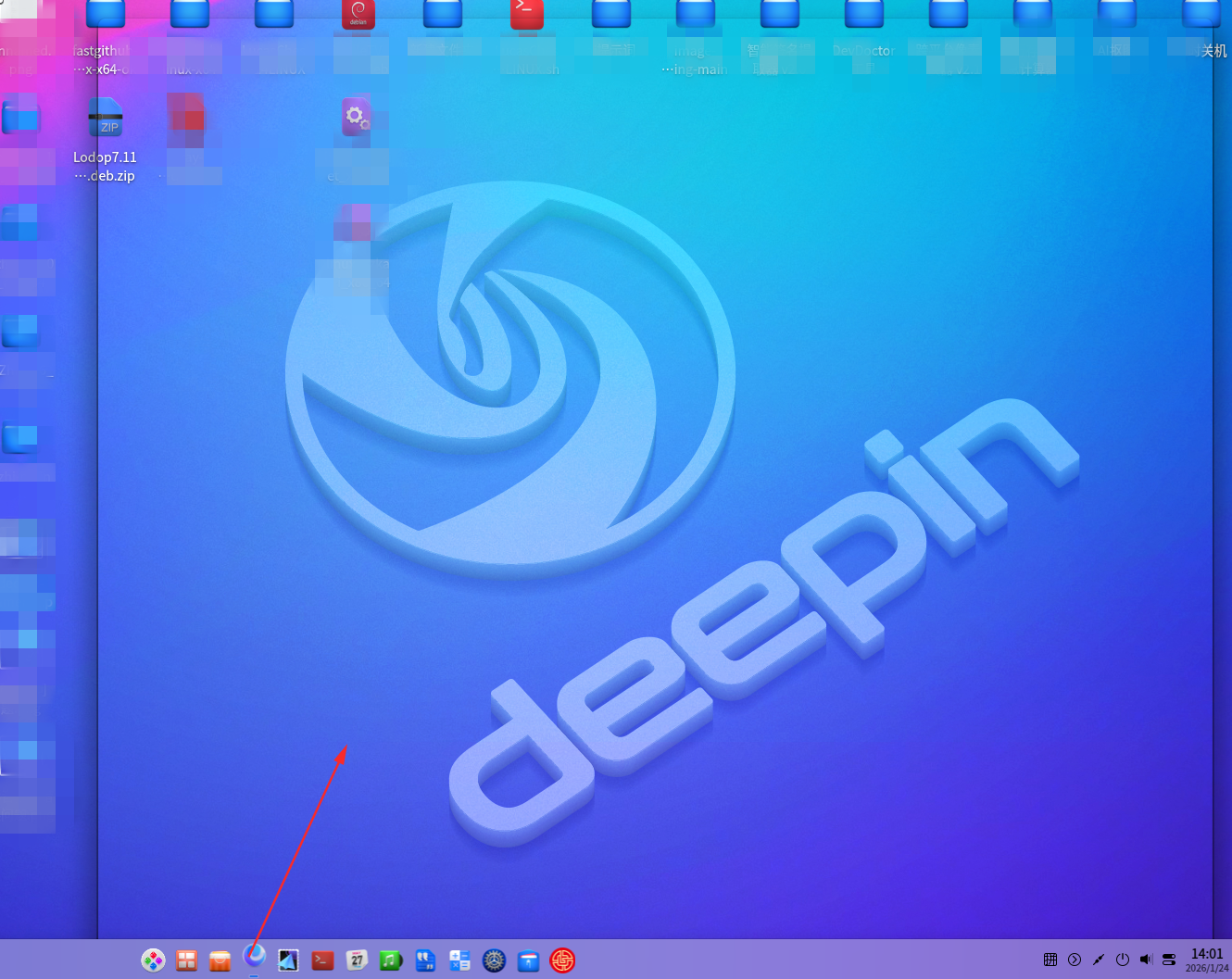Image resolution: width=1232 pixels, height=979 pixels.
Task: Select the purple gear file on desktop
Action: [x=357, y=118]
